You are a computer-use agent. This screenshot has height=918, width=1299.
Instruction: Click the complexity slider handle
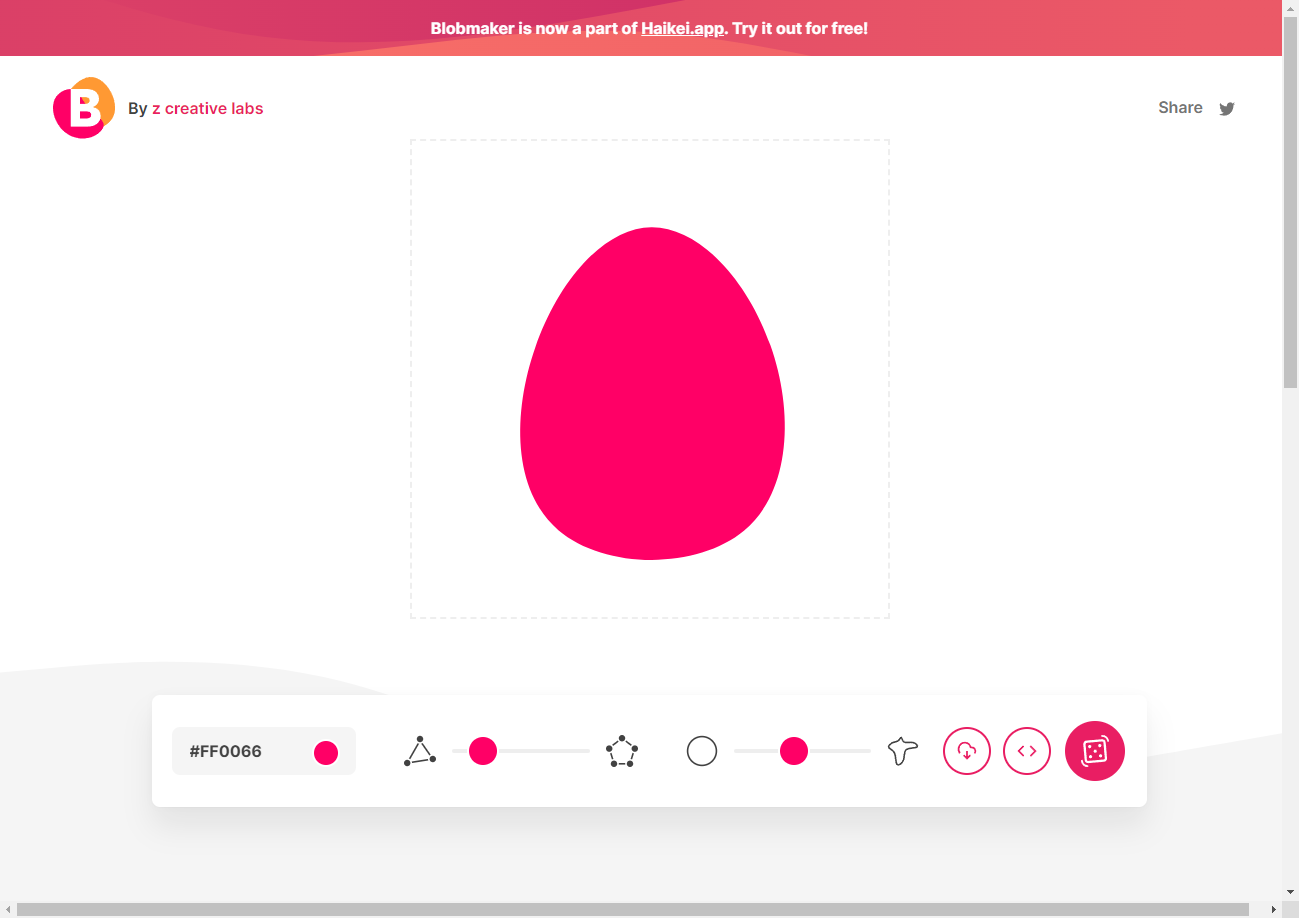(x=483, y=751)
